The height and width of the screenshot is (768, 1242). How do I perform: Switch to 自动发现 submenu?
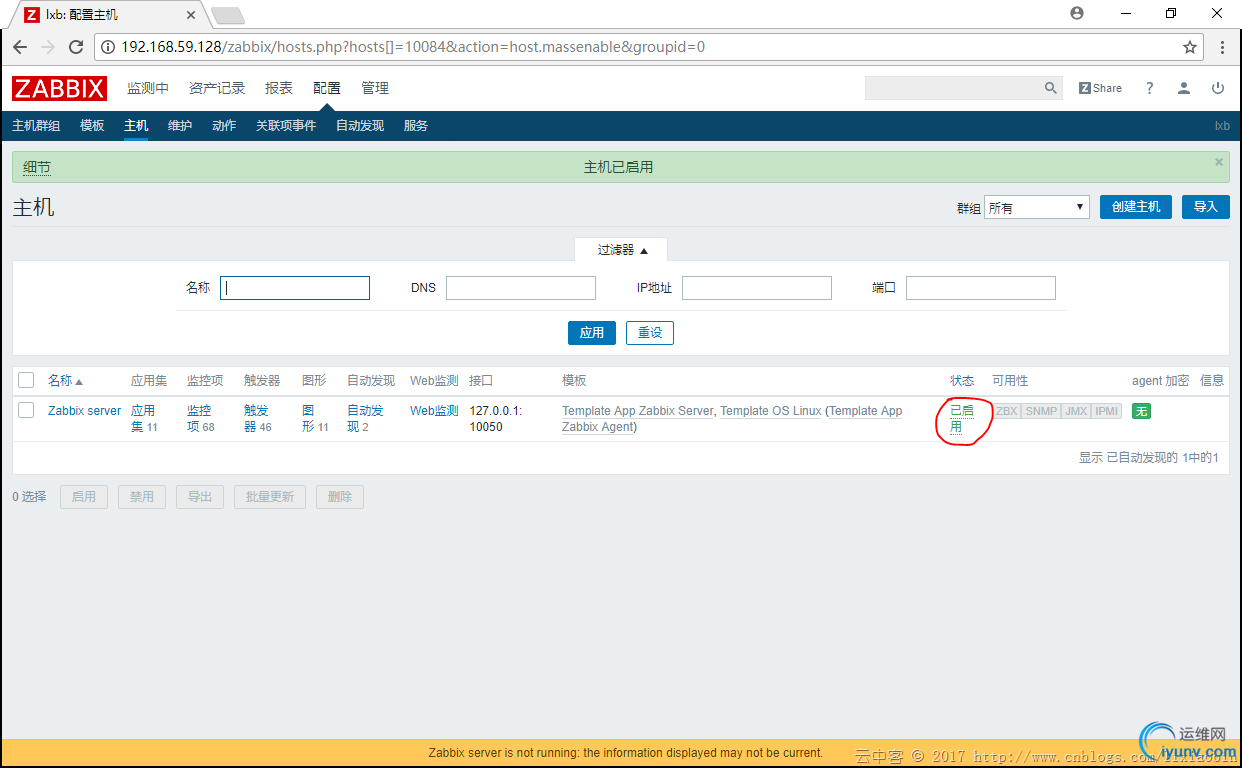[x=360, y=125]
